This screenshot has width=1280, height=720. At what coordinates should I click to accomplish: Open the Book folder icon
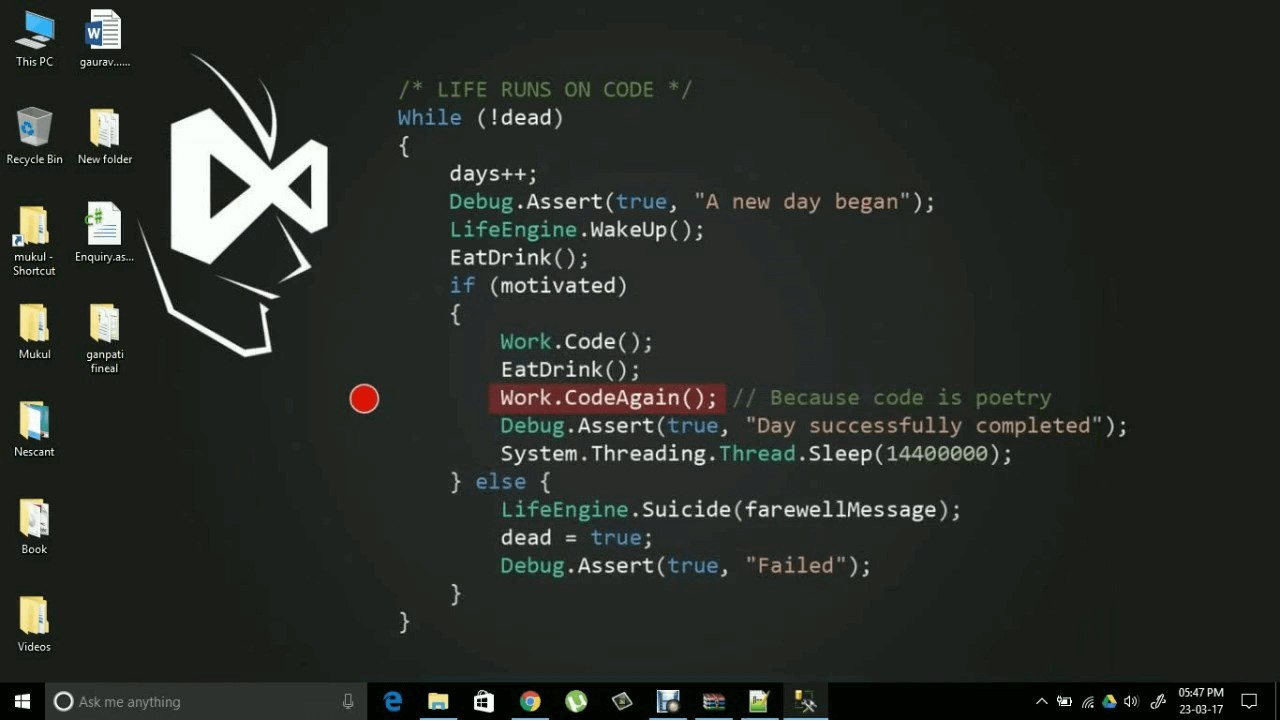point(34,527)
